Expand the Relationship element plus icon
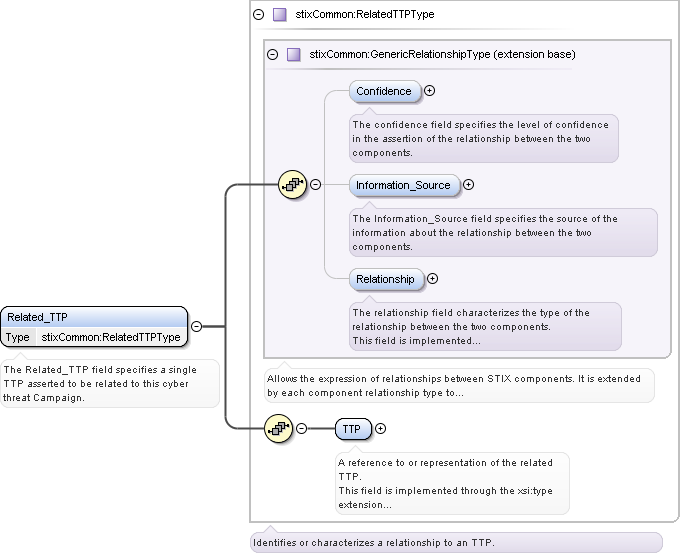The width and height of the screenshot is (681, 556). pyautogui.click(x=432, y=279)
